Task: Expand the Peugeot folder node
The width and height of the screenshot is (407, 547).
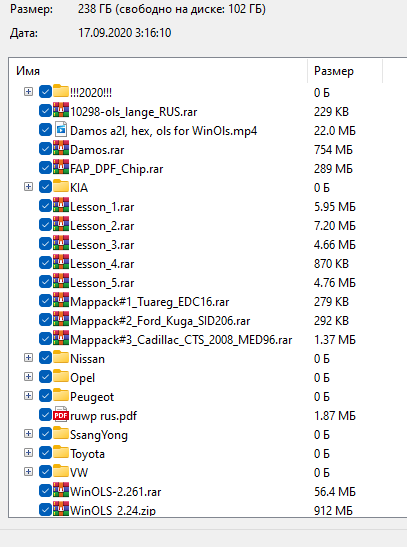Action: click(x=28, y=396)
